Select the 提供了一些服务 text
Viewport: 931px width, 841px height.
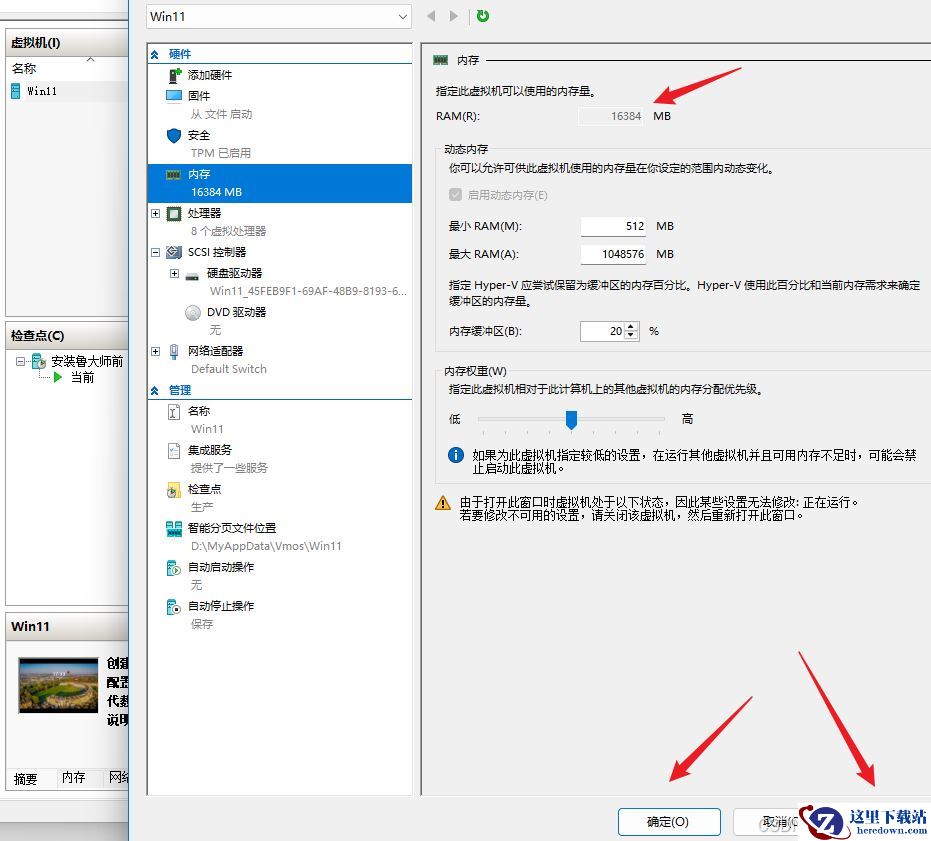coord(229,468)
